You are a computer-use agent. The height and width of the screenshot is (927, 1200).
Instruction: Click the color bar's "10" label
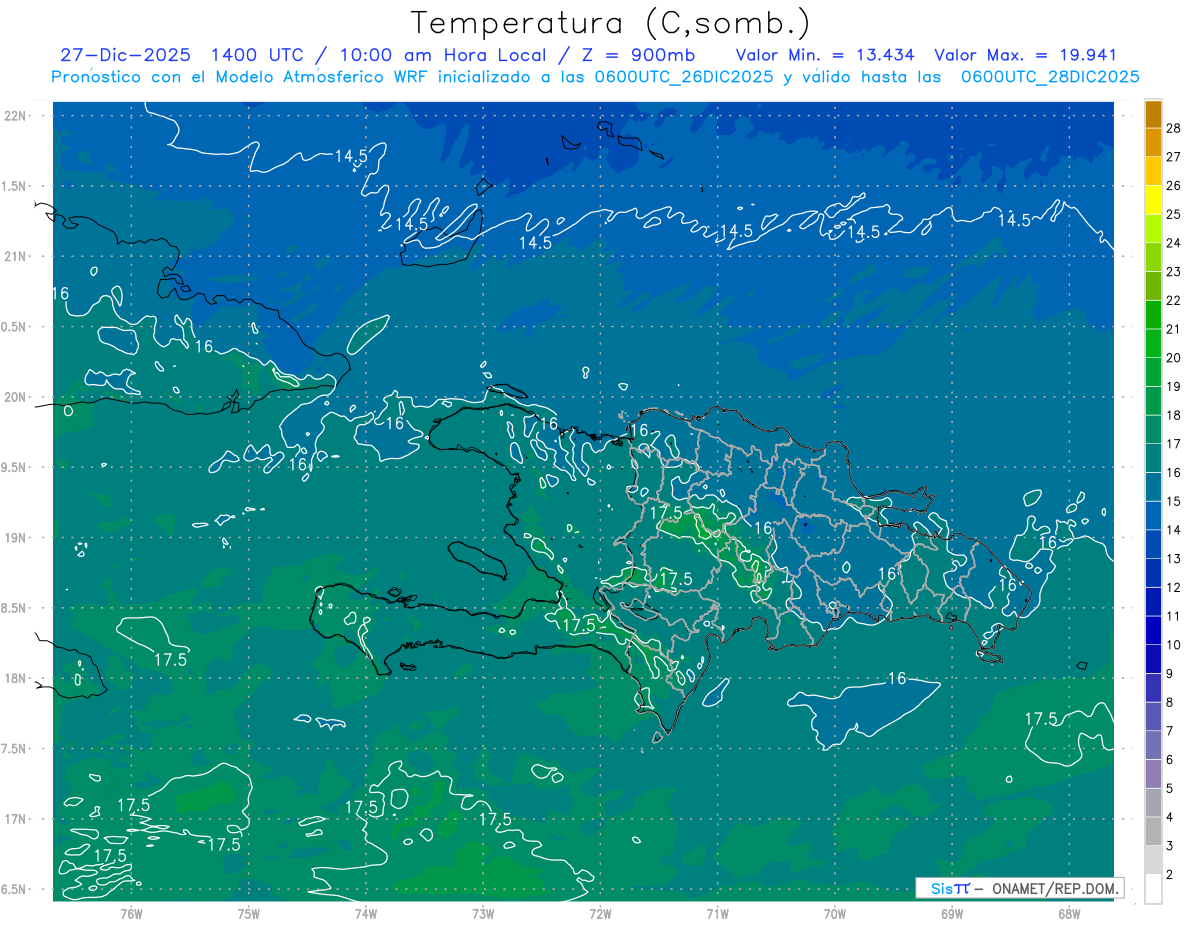(x=1174, y=645)
